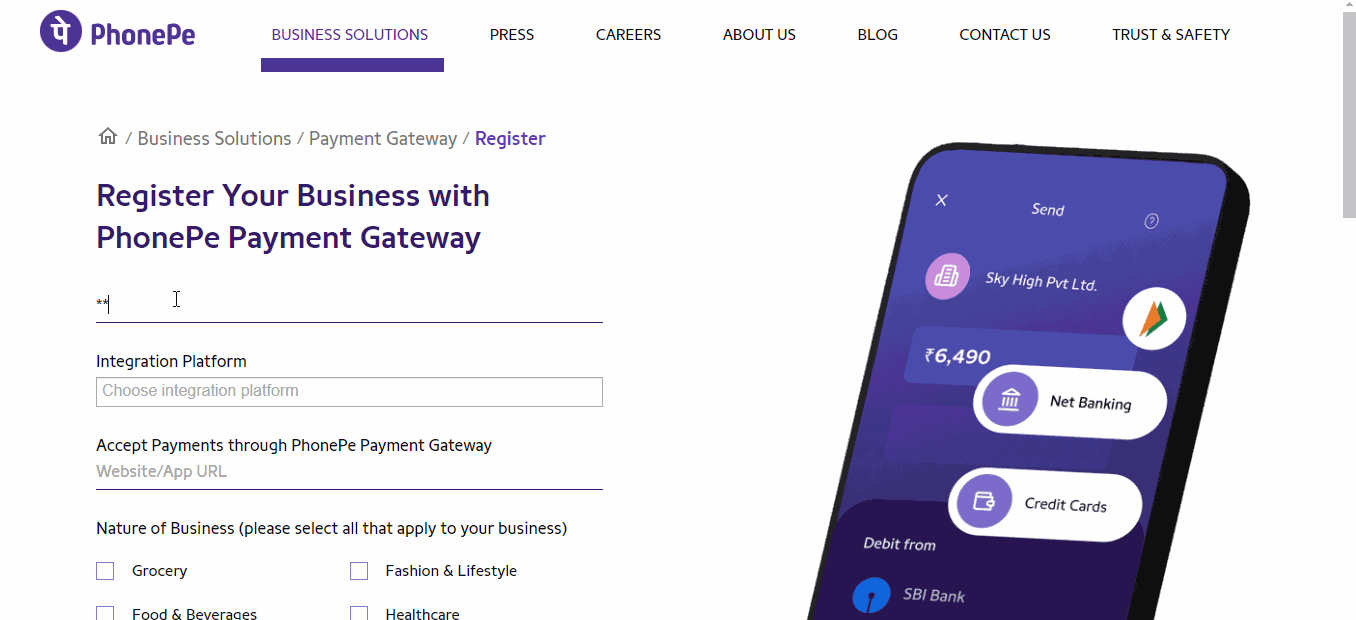Select the Sky High Pvt Ltd avatar icon

(947, 275)
